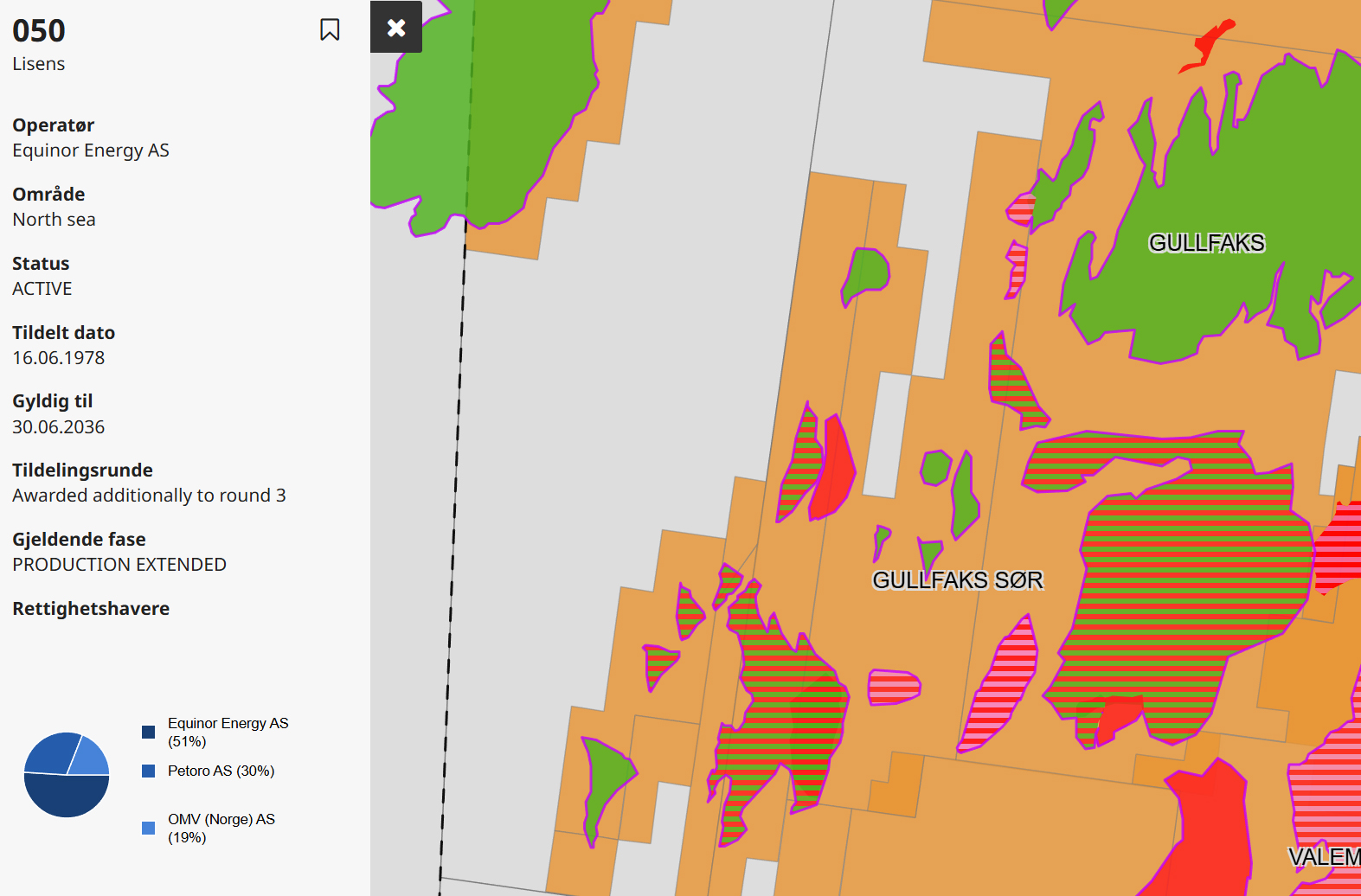
Task: Click the partially visible VALEM map label
Action: 1324,856
